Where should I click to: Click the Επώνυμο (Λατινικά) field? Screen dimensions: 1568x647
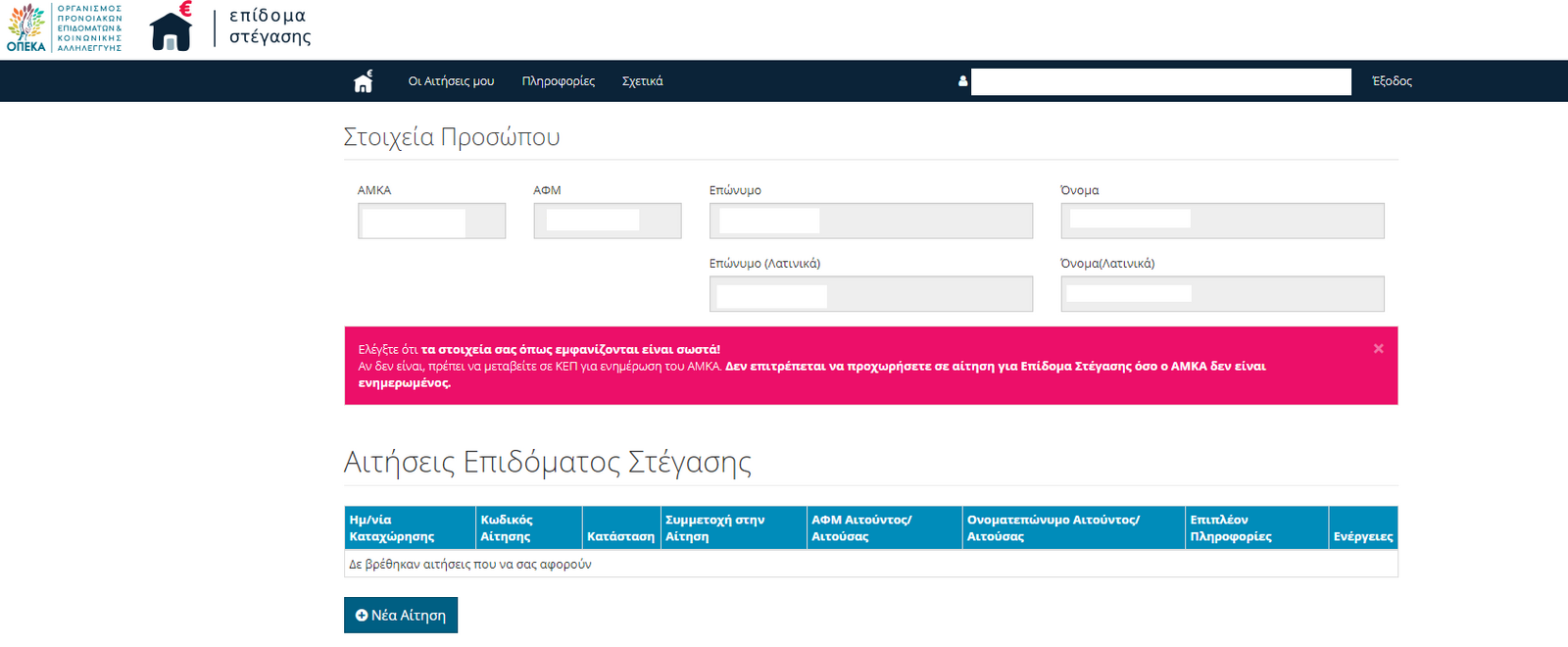(x=870, y=294)
